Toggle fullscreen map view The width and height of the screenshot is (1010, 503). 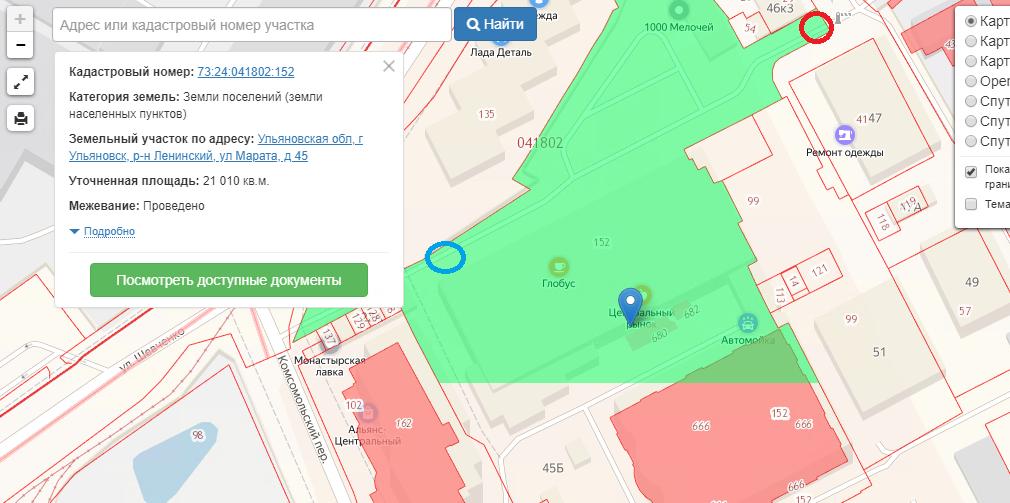tap(20, 82)
